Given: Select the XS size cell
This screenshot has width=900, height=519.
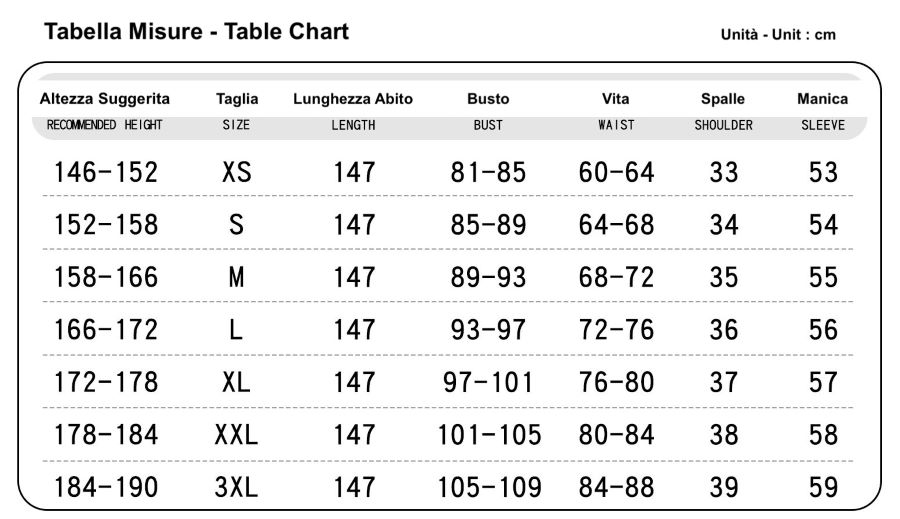Looking at the screenshot, I should pyautogui.click(x=237, y=172).
